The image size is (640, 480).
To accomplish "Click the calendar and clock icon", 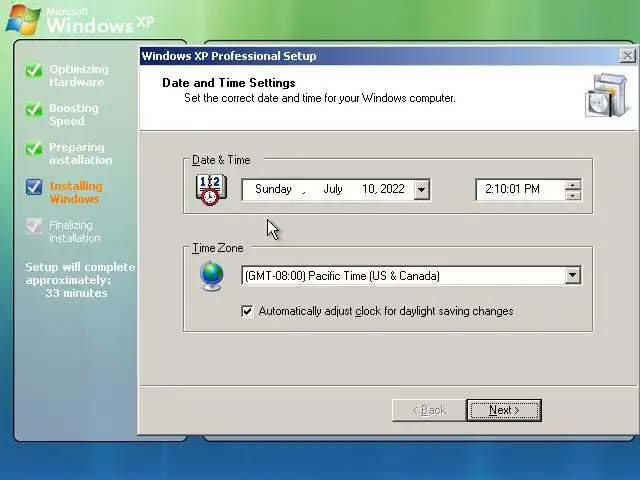I will click(x=211, y=190).
